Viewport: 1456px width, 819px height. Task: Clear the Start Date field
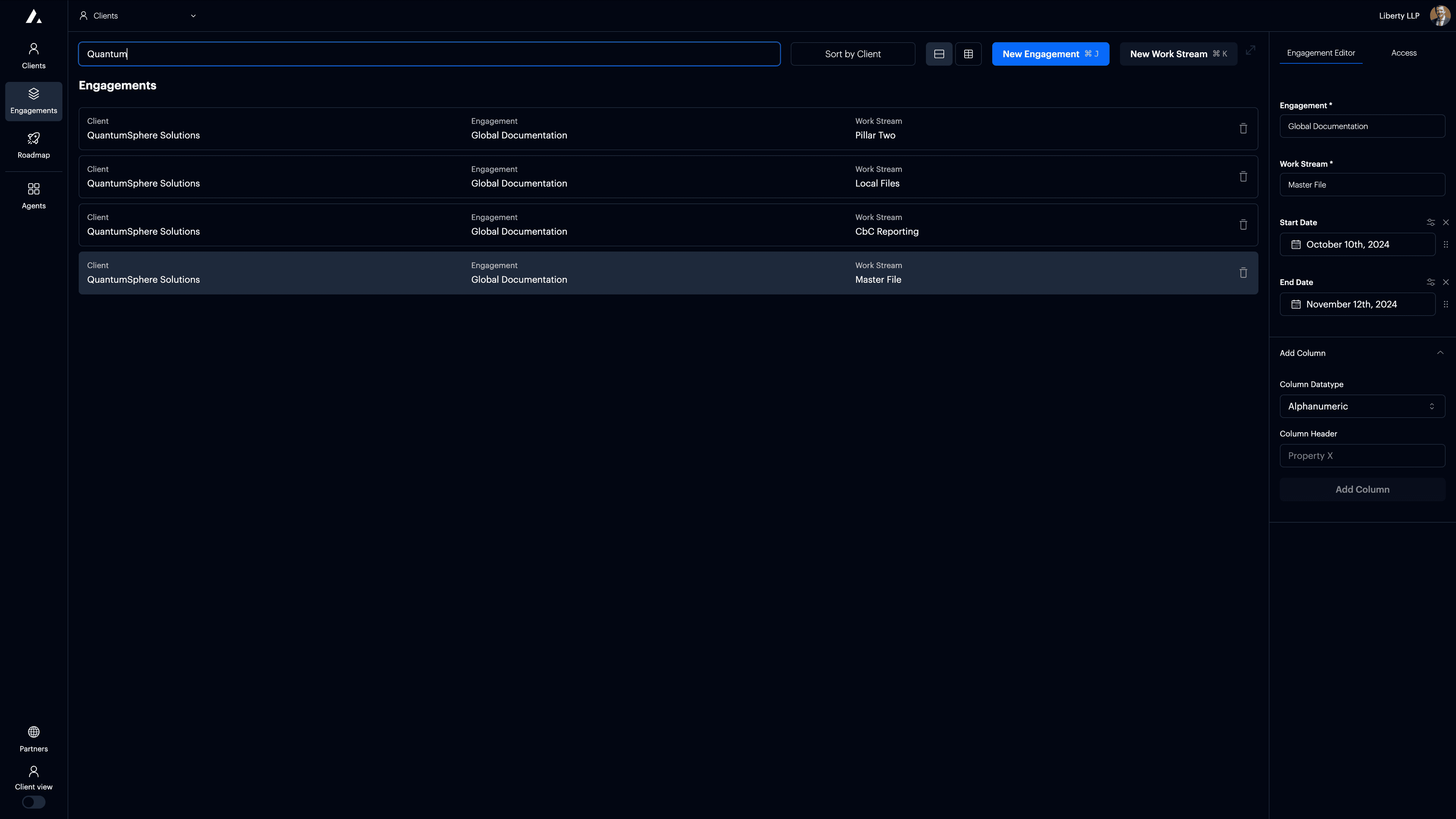point(1445,222)
